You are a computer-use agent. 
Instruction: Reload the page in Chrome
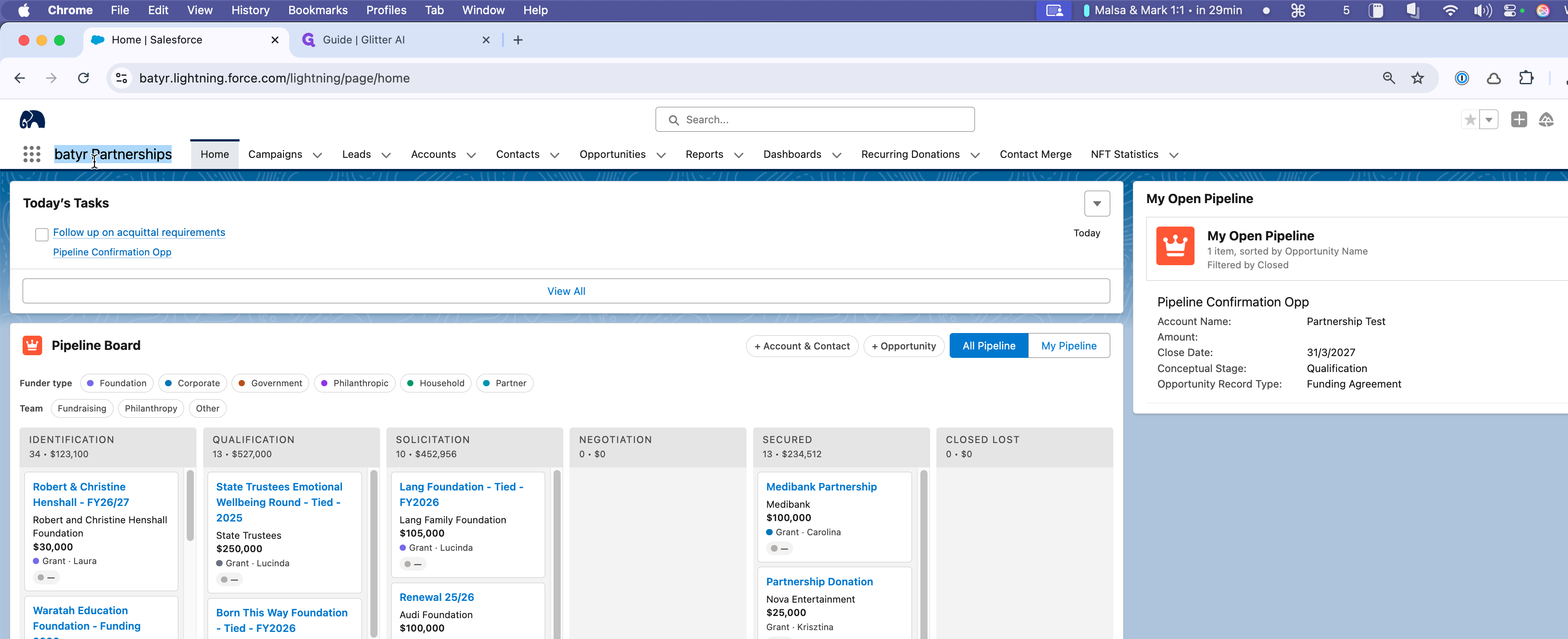[x=83, y=78]
